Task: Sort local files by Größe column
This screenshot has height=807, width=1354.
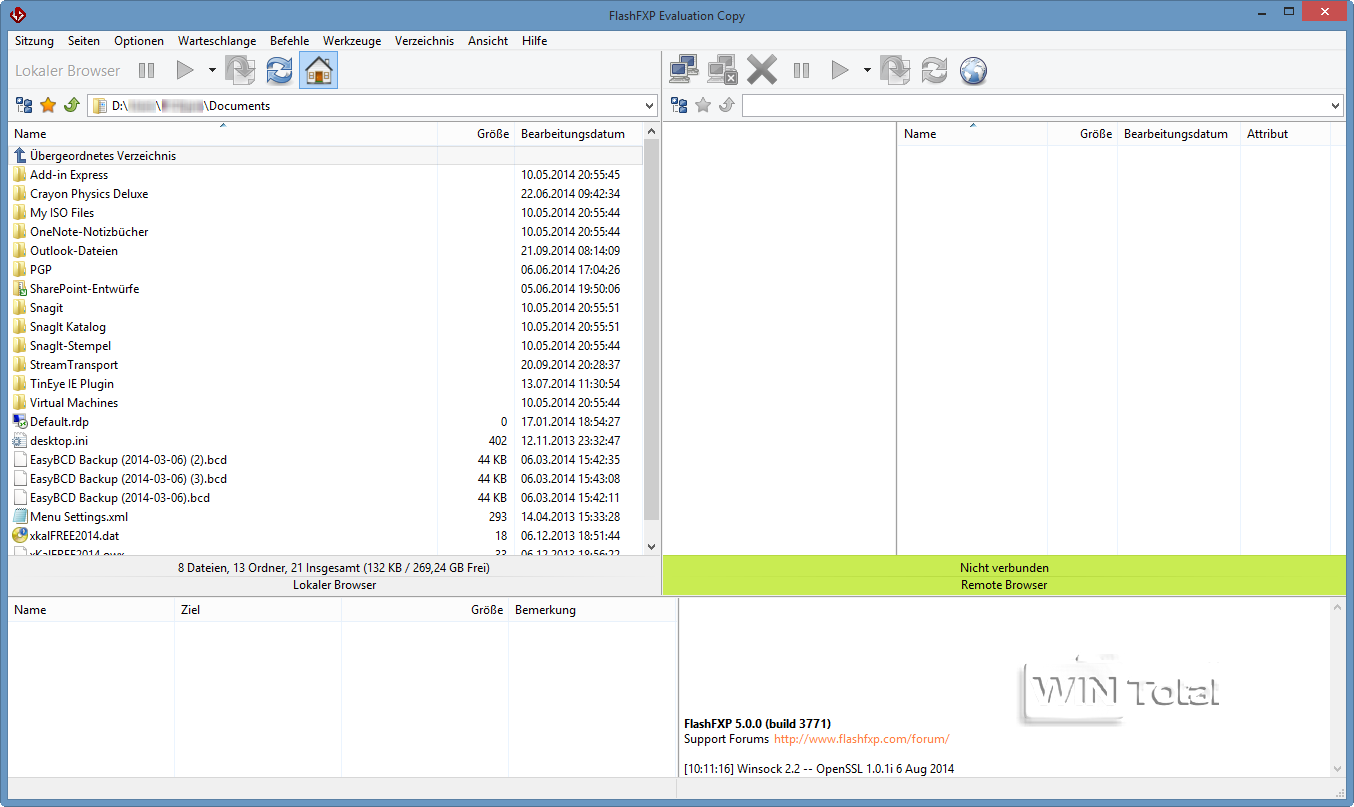Action: point(476,134)
